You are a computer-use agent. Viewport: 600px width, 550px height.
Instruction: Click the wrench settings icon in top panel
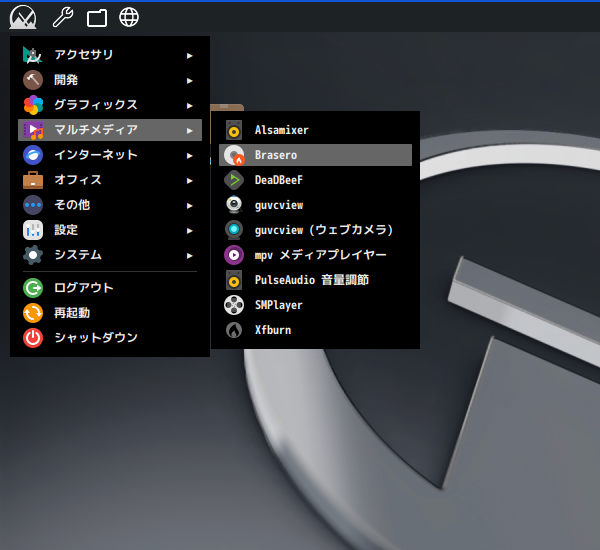click(62, 17)
